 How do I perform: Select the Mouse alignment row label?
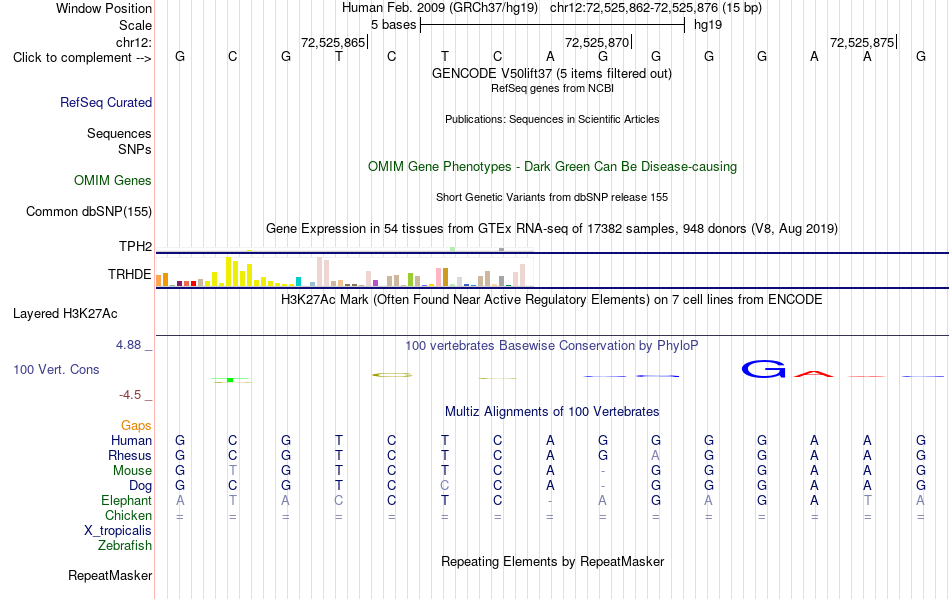click(133, 471)
